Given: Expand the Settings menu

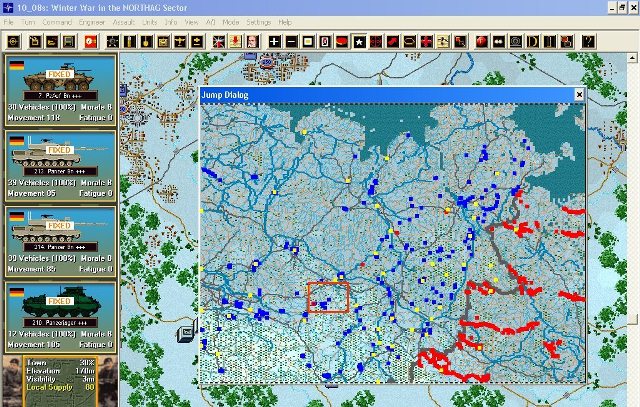Looking at the screenshot, I should [258, 21].
